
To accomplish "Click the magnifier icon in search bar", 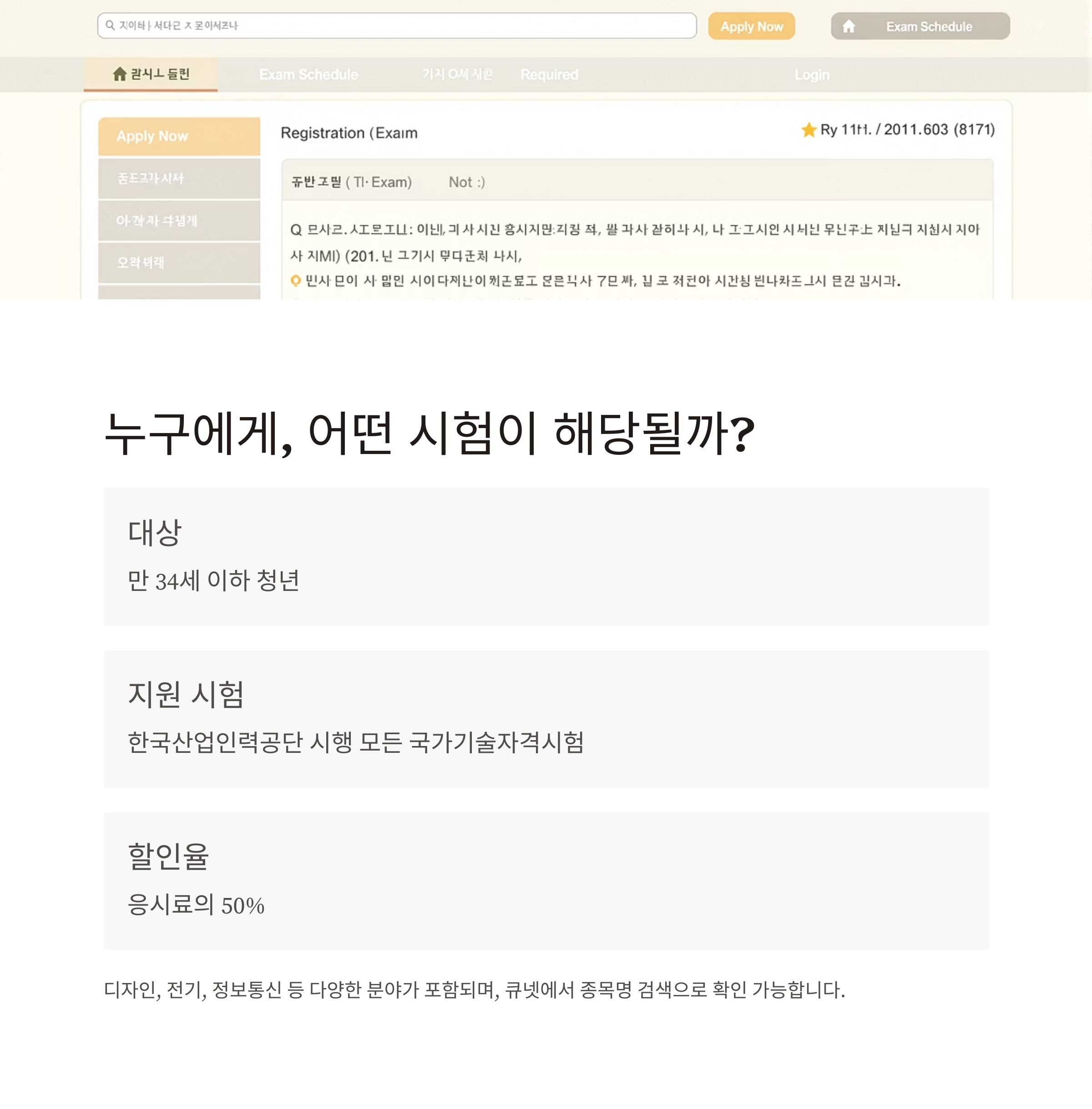I will pyautogui.click(x=110, y=25).
